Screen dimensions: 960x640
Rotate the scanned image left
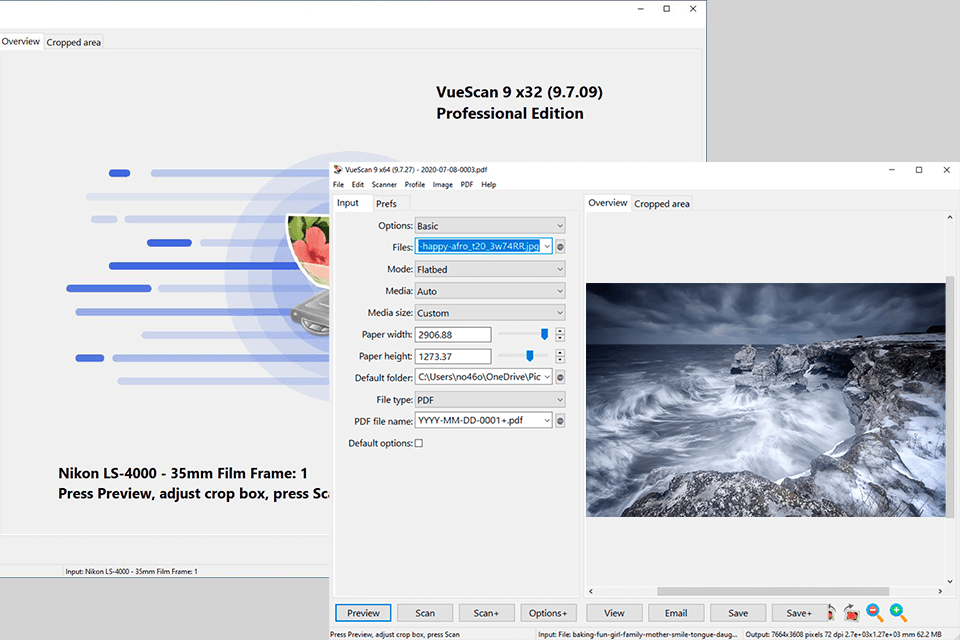tap(832, 613)
